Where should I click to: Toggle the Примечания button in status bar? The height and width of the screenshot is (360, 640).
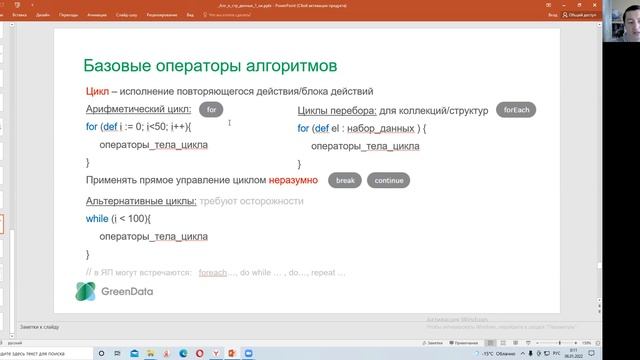(x=464, y=343)
